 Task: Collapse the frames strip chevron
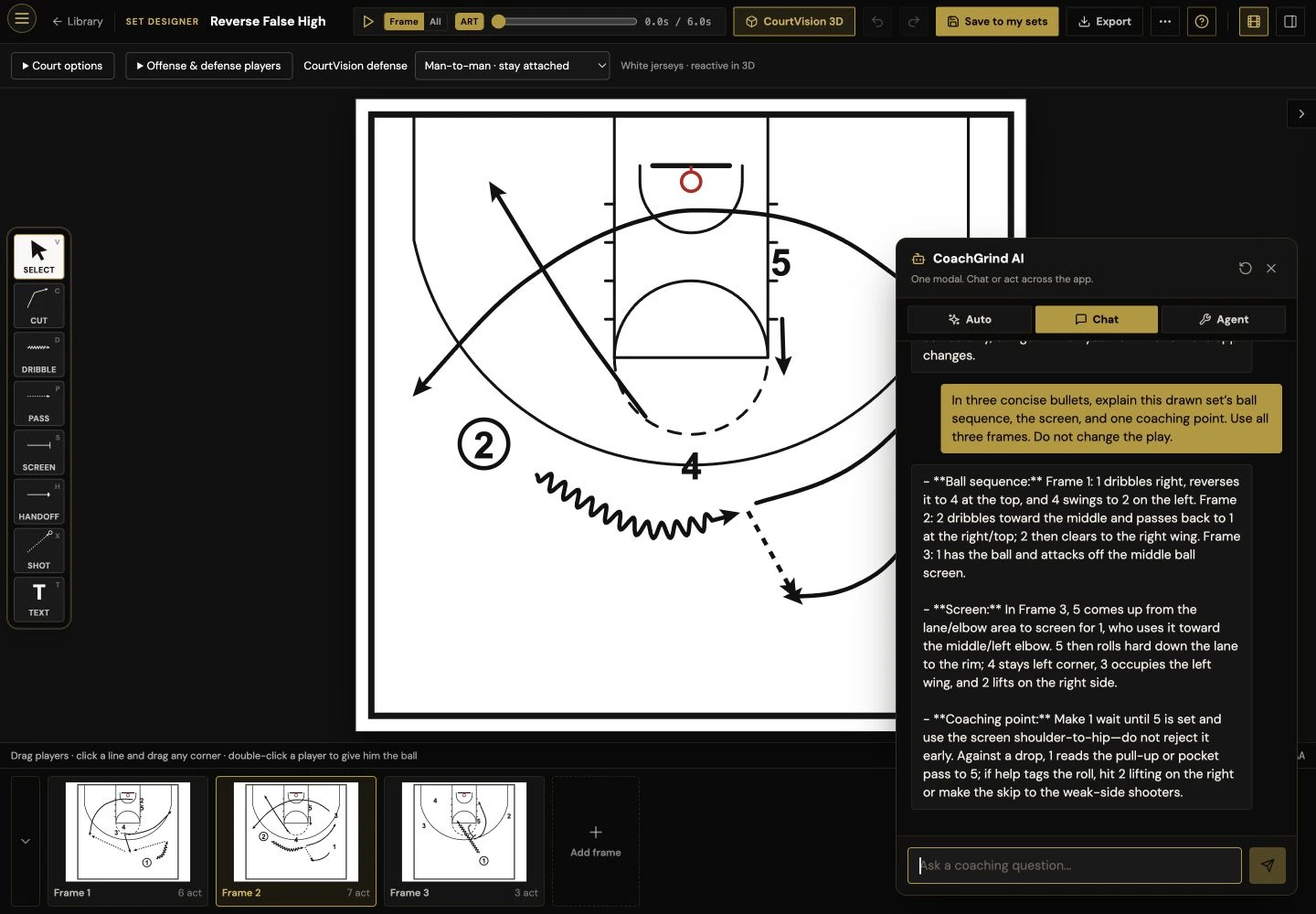tap(26, 841)
